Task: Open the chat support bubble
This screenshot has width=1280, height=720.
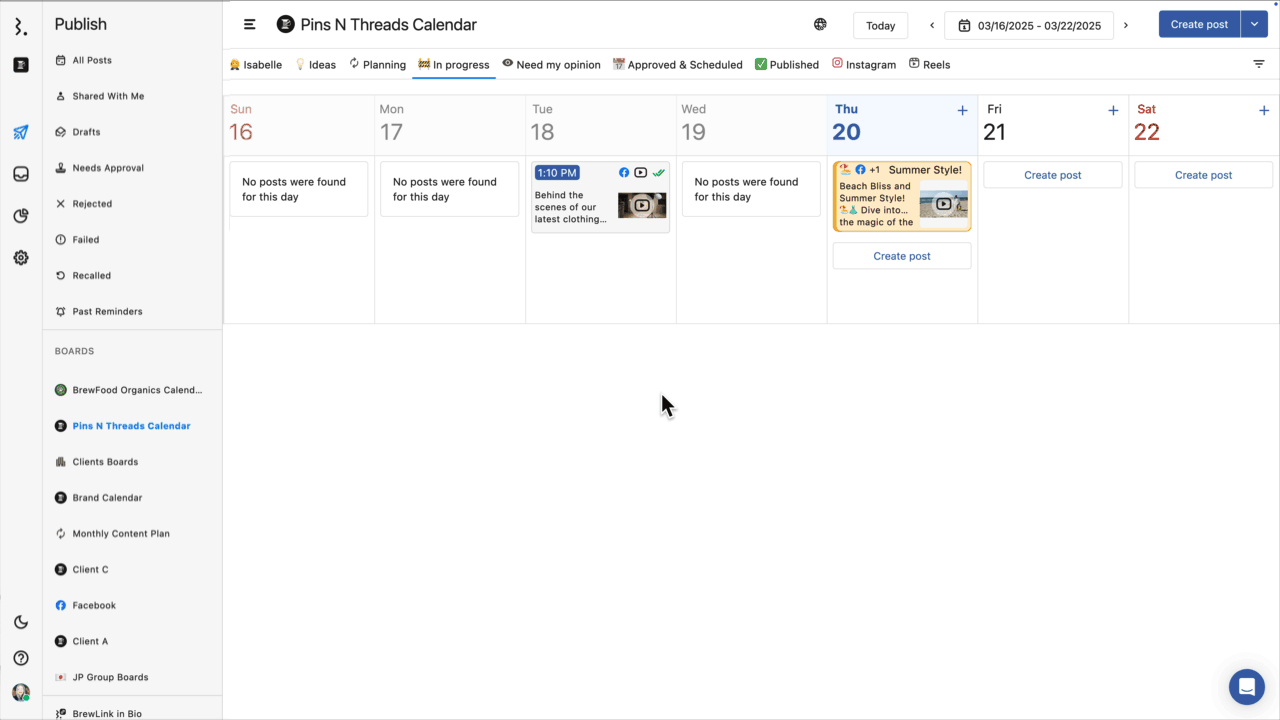Action: click(1246, 687)
